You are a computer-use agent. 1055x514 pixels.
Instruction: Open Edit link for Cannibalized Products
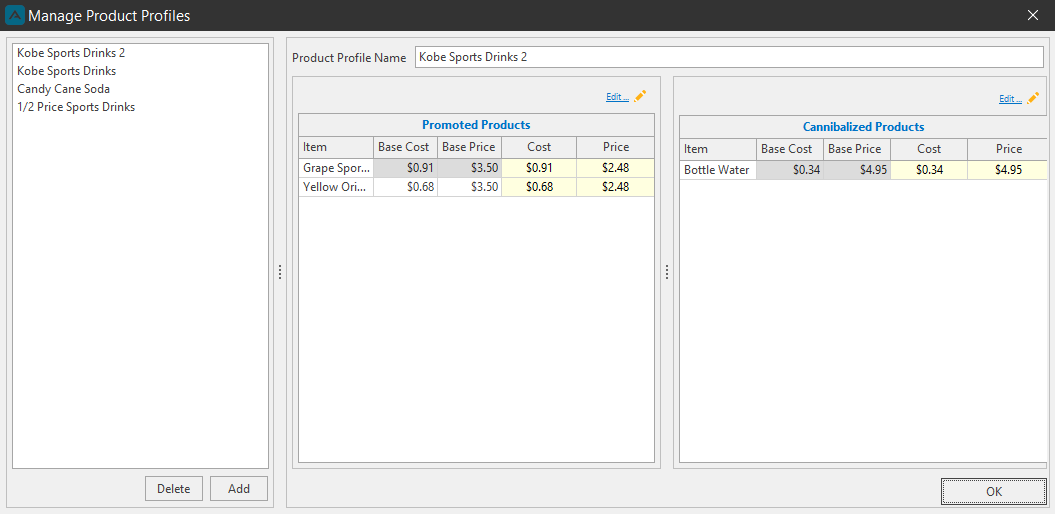(1010, 99)
